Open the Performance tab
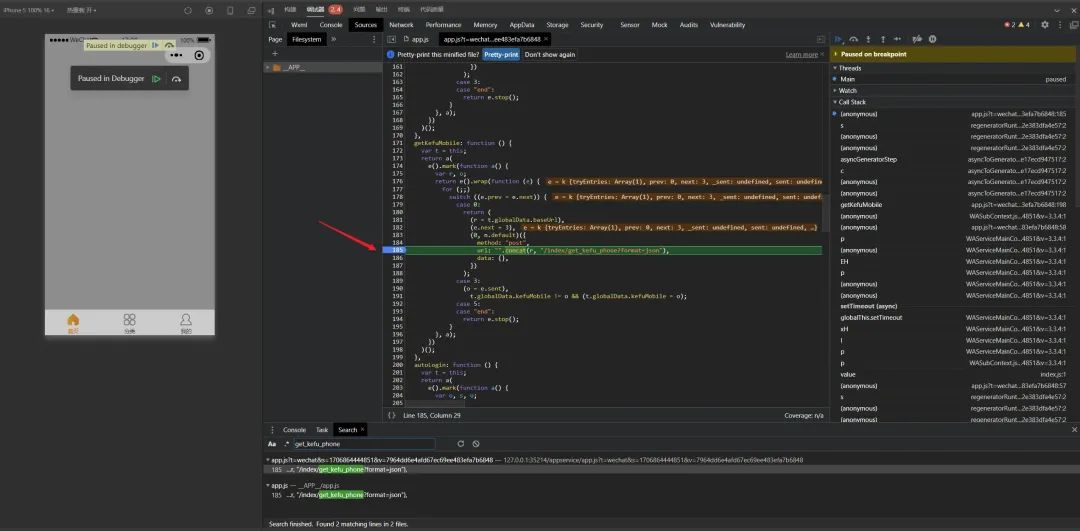Screen dimensions: 1080x531 click(x=444, y=25)
